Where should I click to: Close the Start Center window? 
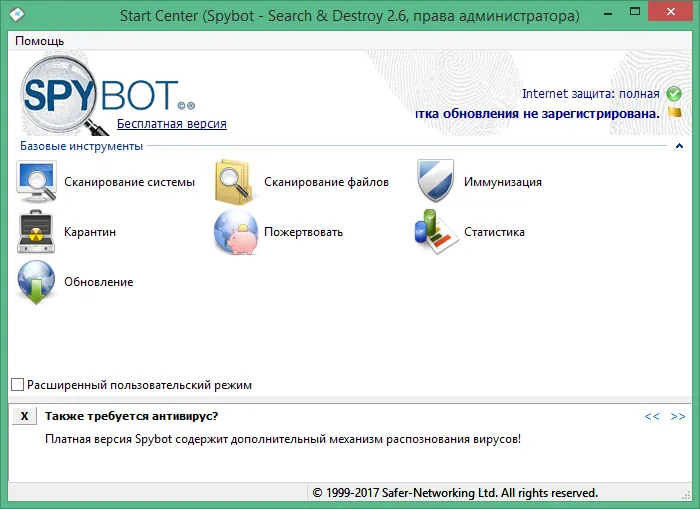tap(671, 12)
